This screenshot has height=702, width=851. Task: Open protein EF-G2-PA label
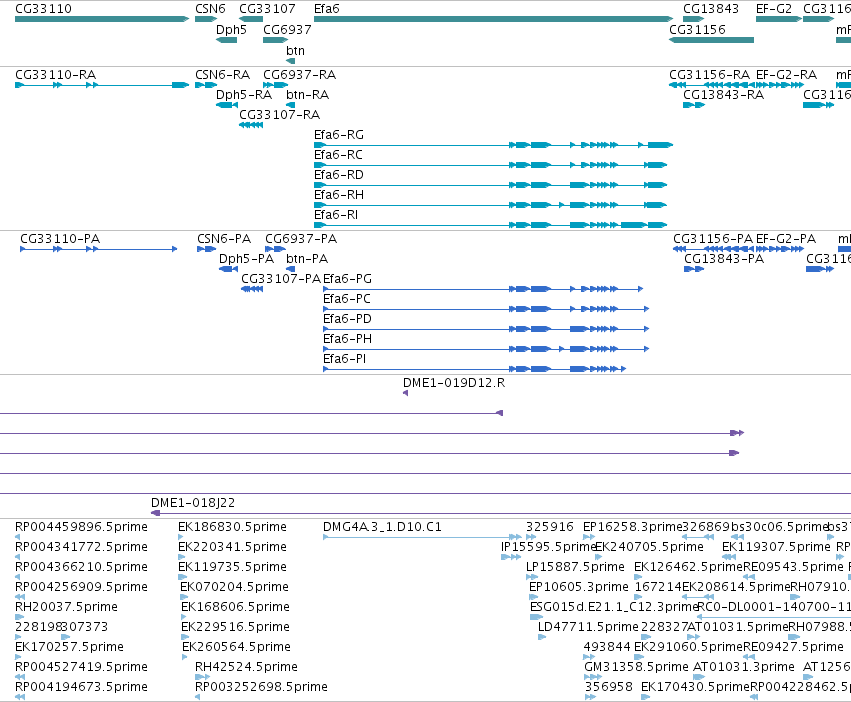click(785, 239)
